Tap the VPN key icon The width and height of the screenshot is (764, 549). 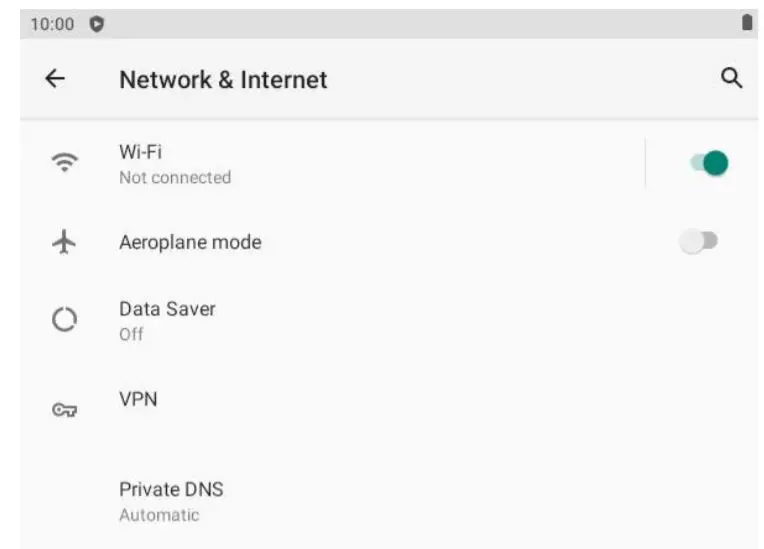[64, 409]
